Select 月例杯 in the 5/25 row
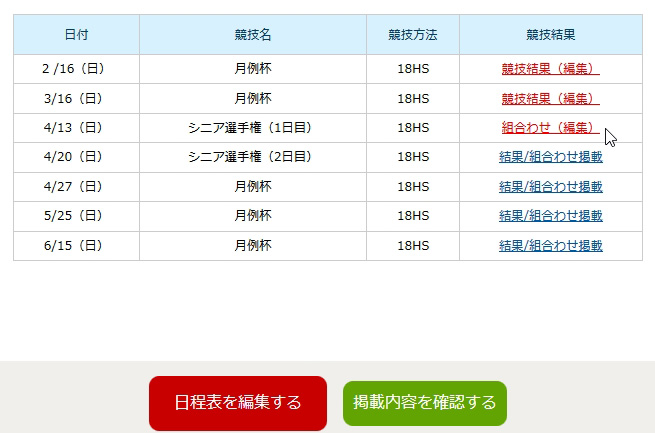This screenshot has height=433, width=655. tap(253, 216)
